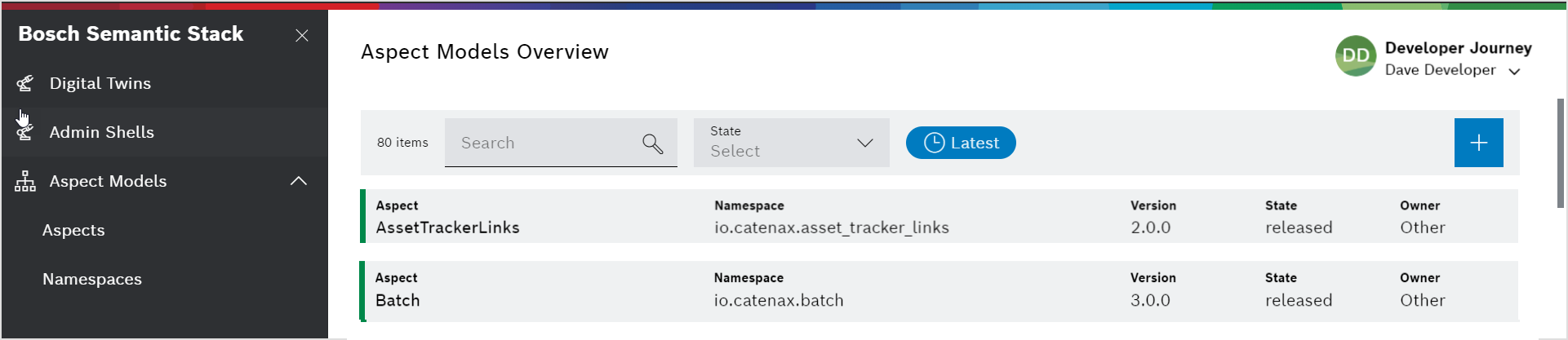Open Digital Twins from the sidebar
The image size is (1568, 340).
(x=100, y=83)
